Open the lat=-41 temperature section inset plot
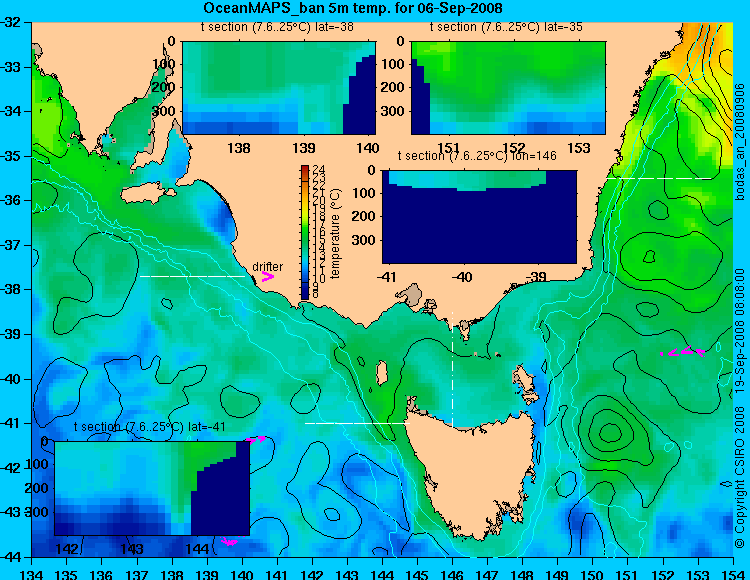The height and width of the screenshot is (580, 750). 152,488
